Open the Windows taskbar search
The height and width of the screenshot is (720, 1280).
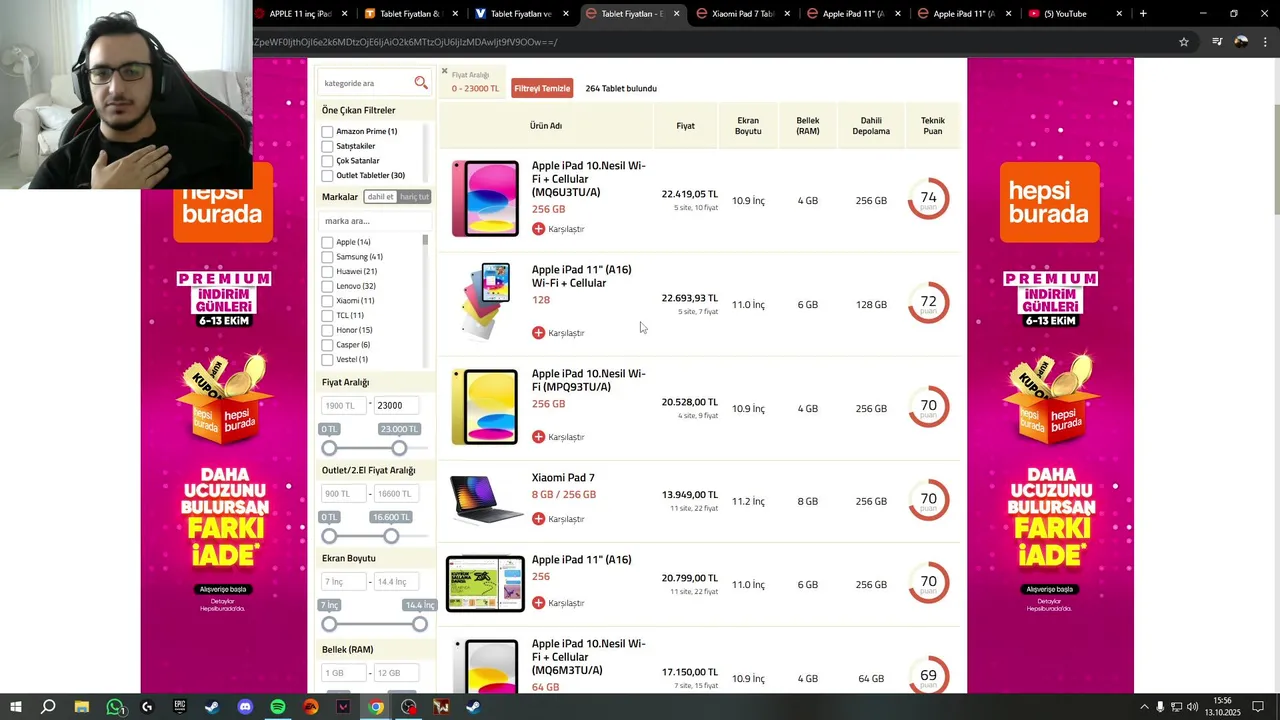click(x=48, y=707)
